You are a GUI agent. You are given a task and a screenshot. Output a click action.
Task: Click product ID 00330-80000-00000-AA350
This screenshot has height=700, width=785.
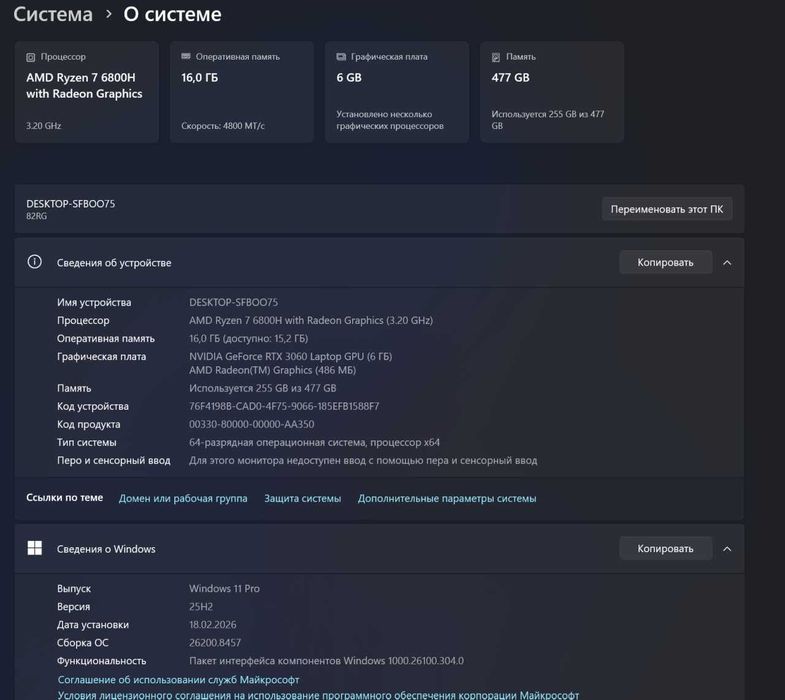tap(251, 424)
